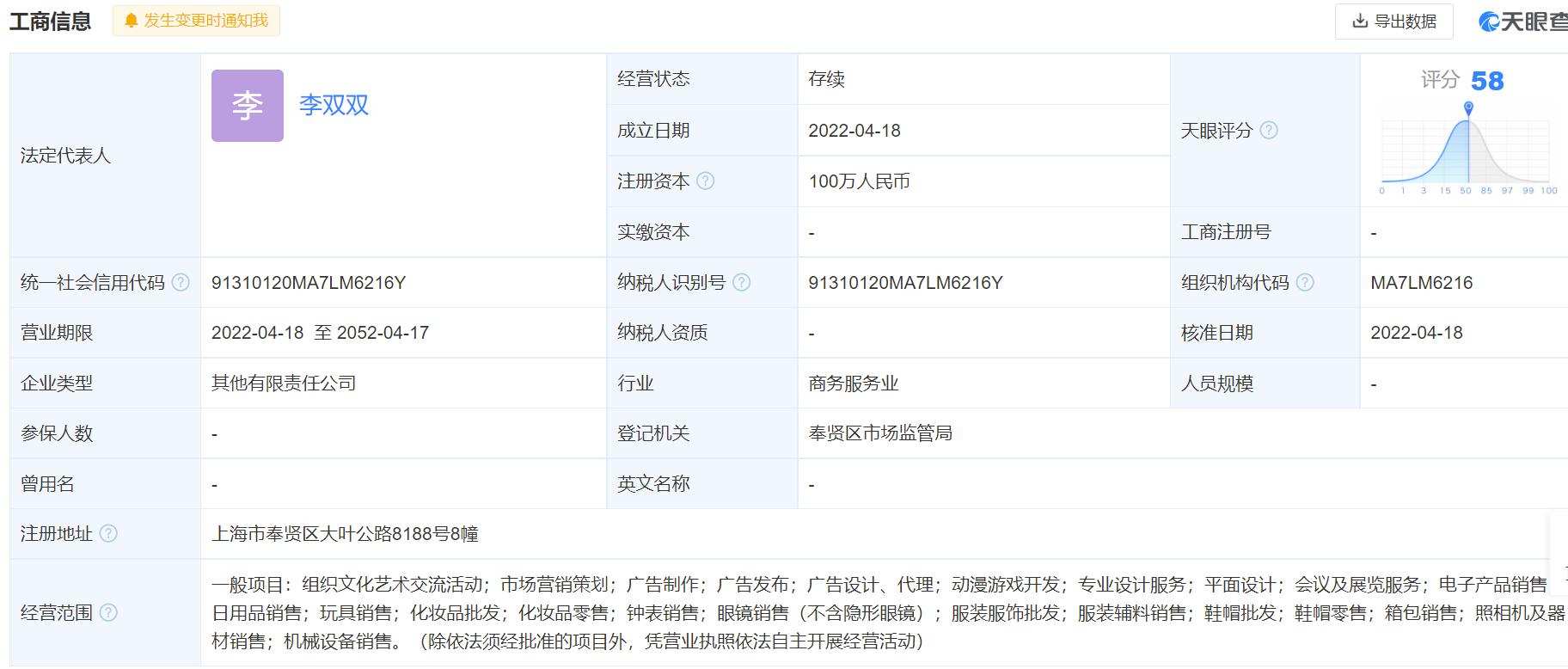Click the 工商信息 section heading
Image resolution: width=1568 pixels, height=669 pixels.
(x=50, y=21)
